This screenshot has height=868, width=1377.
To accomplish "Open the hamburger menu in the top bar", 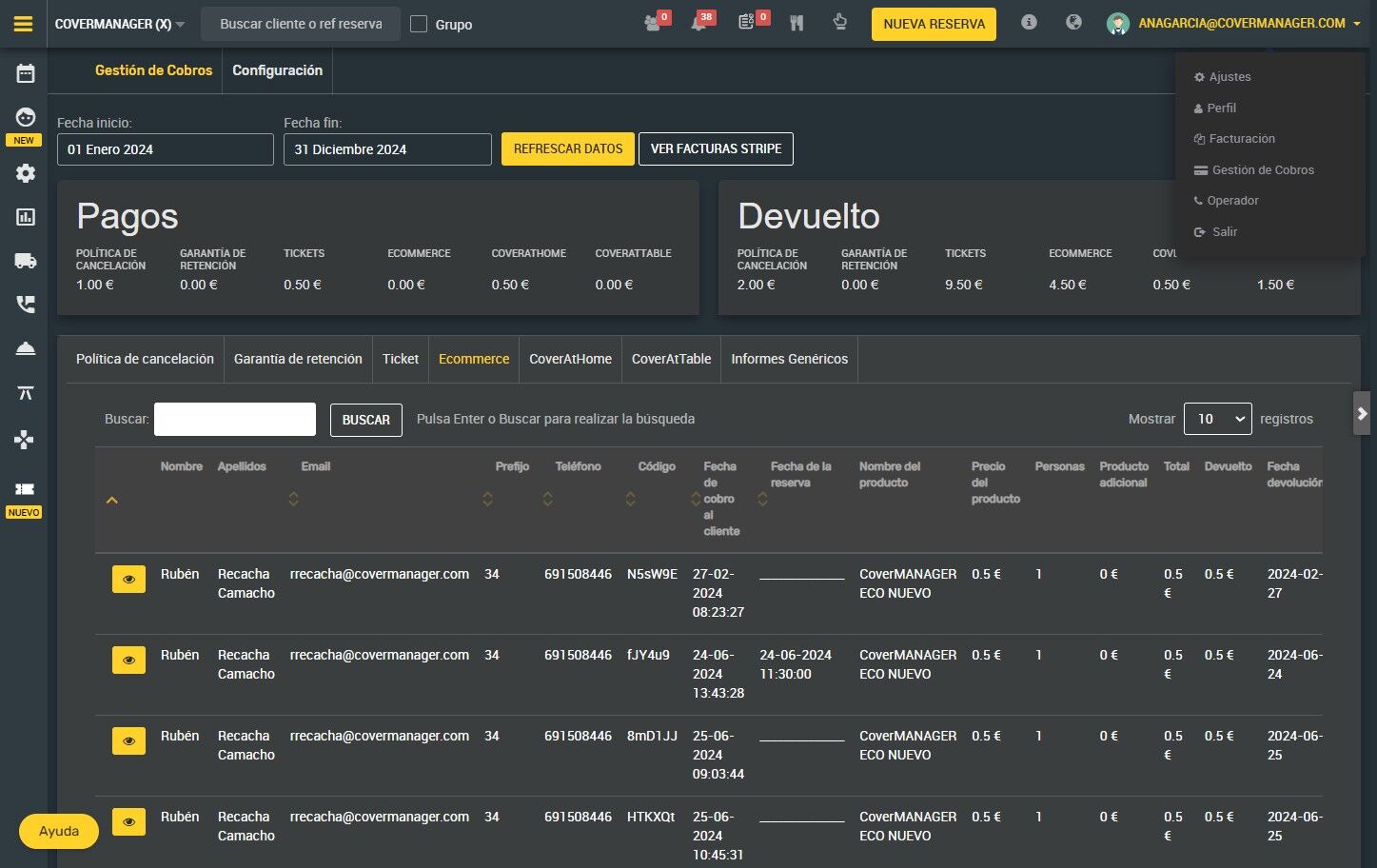I will pyautogui.click(x=24, y=24).
